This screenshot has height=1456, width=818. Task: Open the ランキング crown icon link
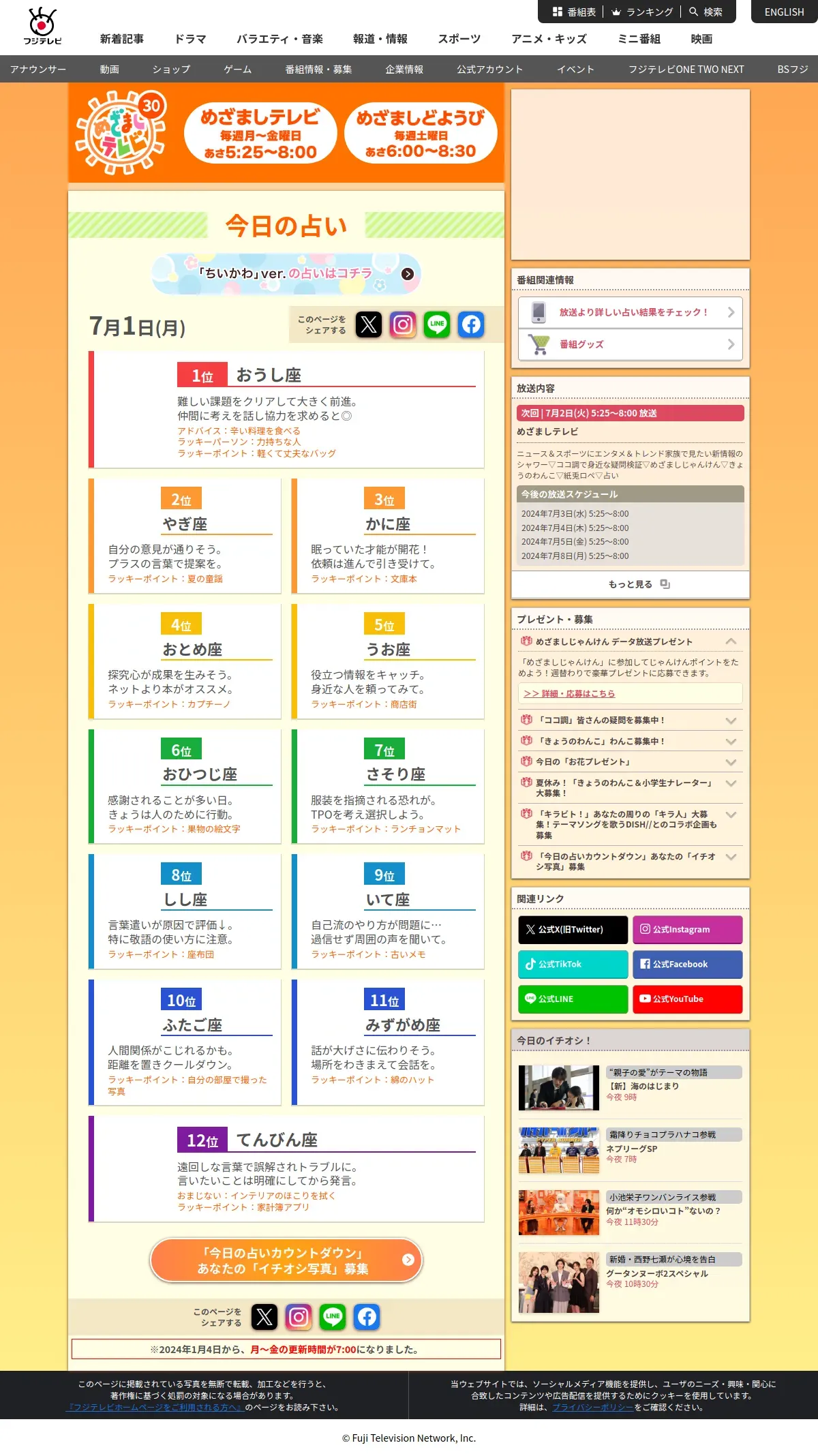point(616,12)
